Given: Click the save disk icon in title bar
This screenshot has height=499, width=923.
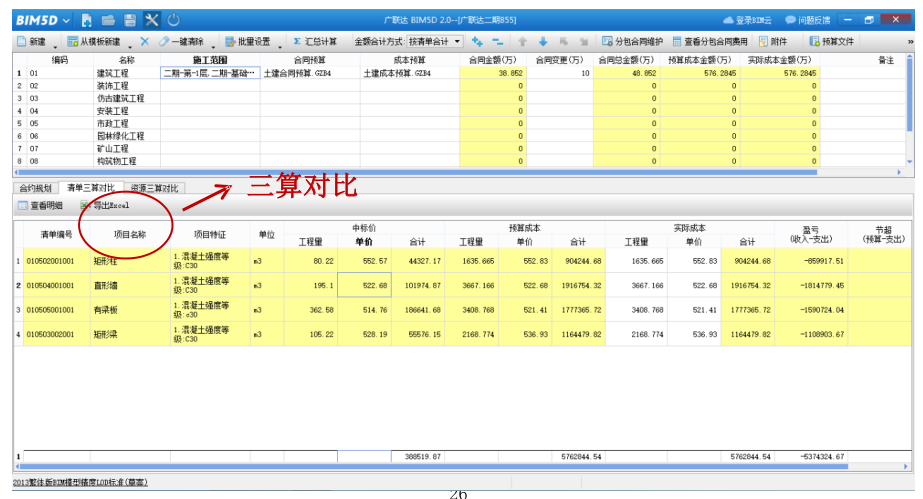Looking at the screenshot, I should coord(130,21).
